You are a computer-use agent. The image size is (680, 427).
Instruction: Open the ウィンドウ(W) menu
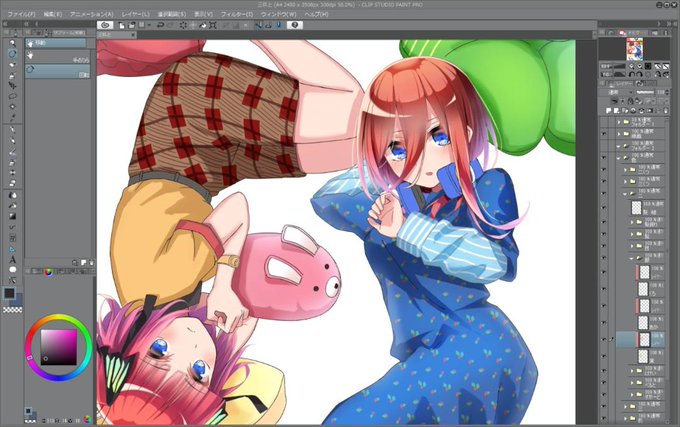click(x=279, y=14)
